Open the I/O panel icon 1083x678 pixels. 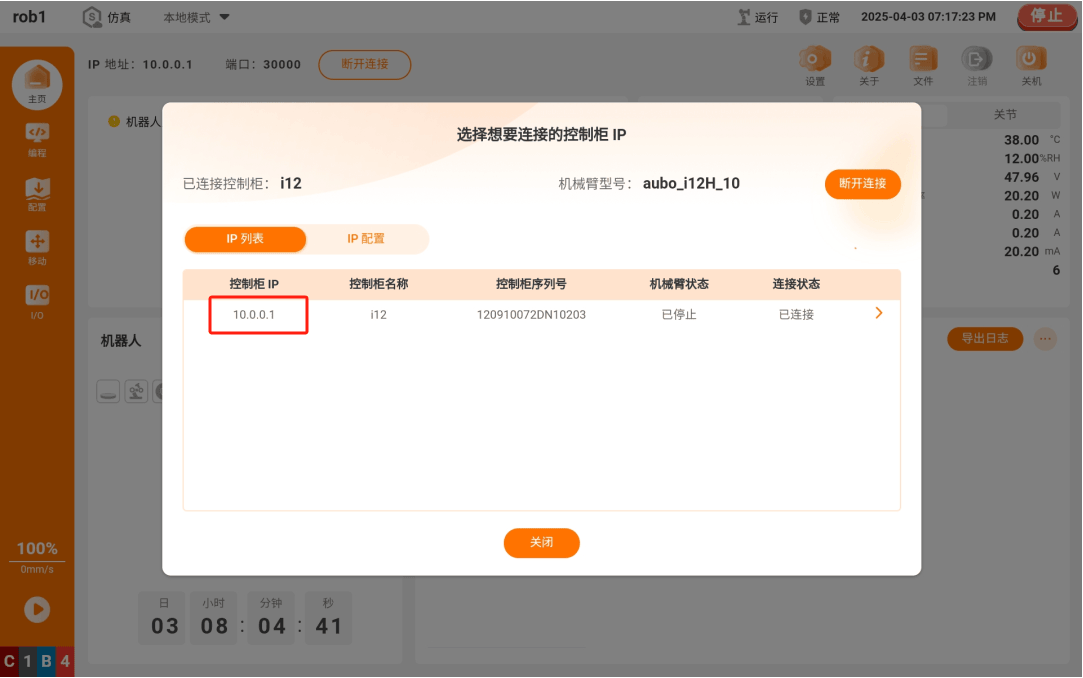pyautogui.click(x=37, y=302)
